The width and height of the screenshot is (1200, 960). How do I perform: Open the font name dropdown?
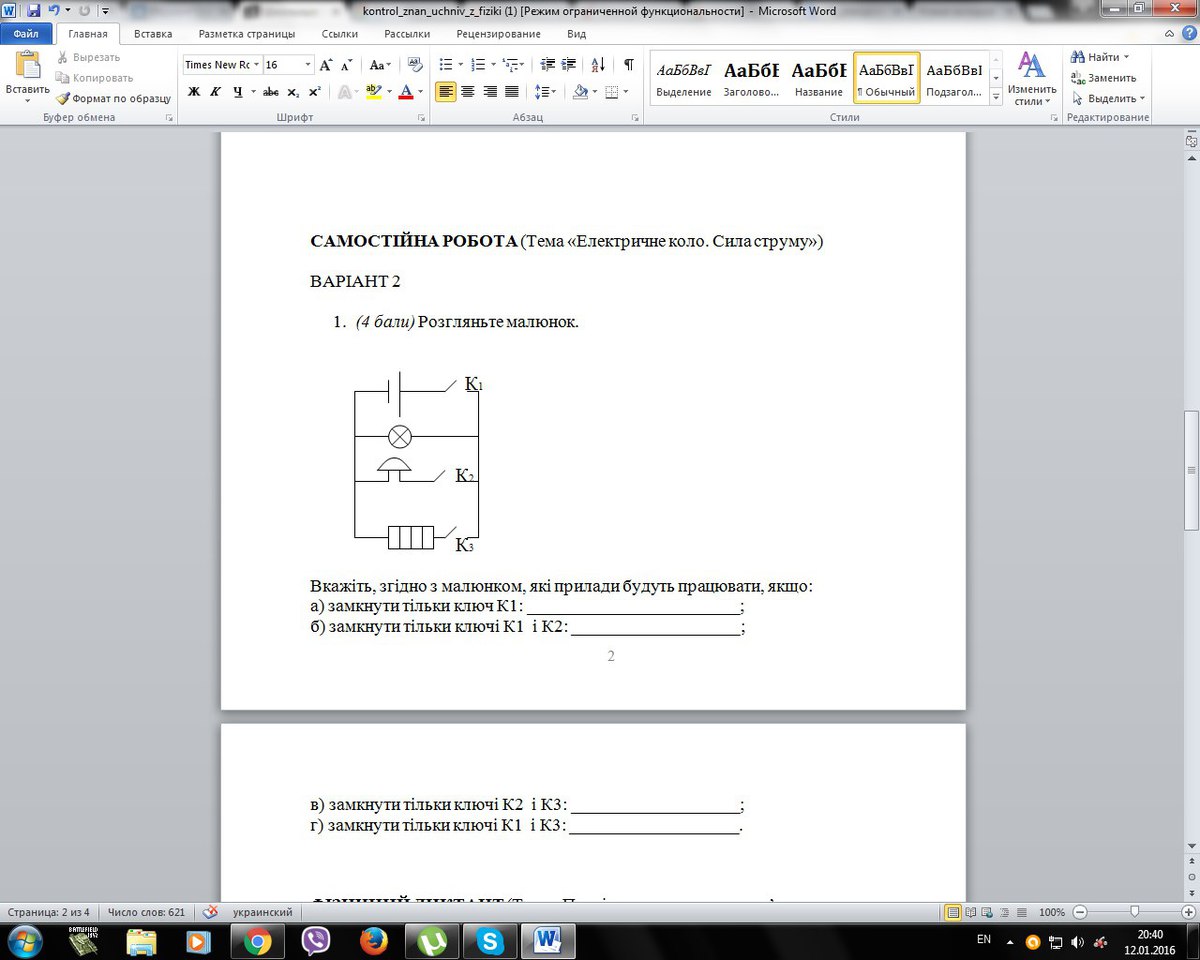[x=257, y=65]
